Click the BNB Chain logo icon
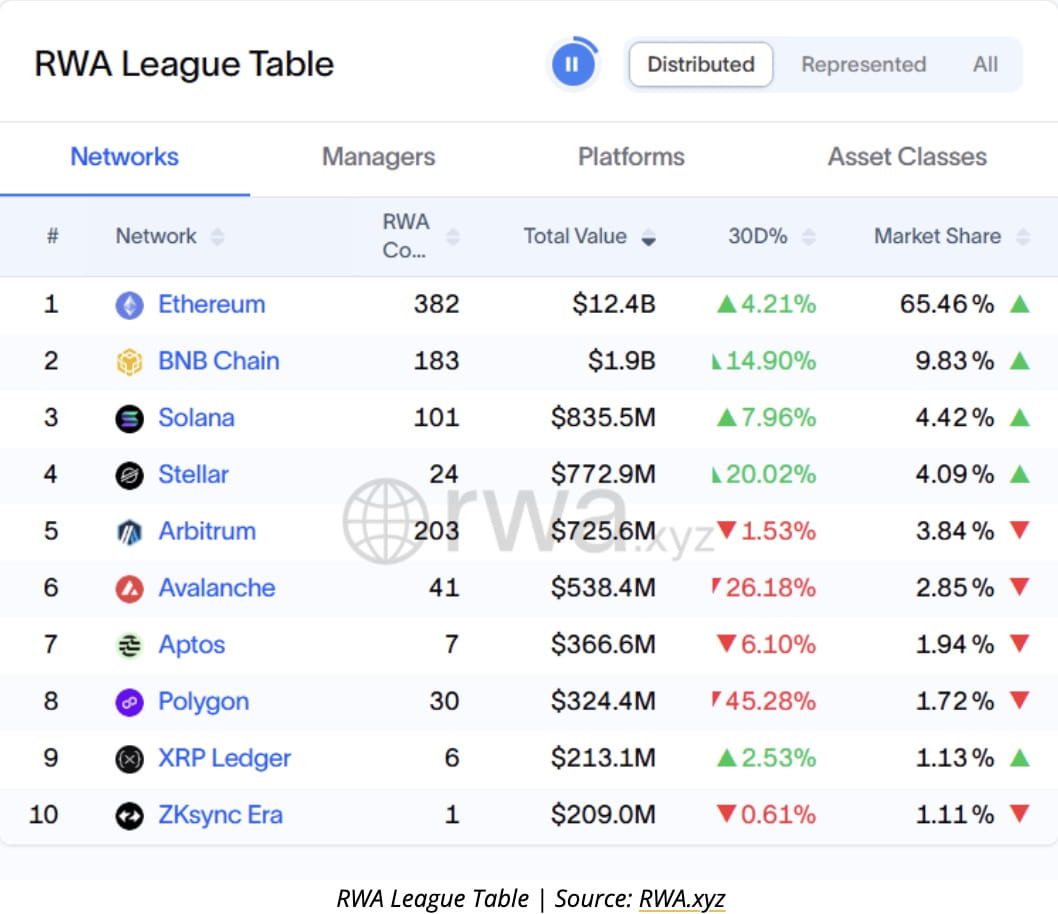 (129, 362)
